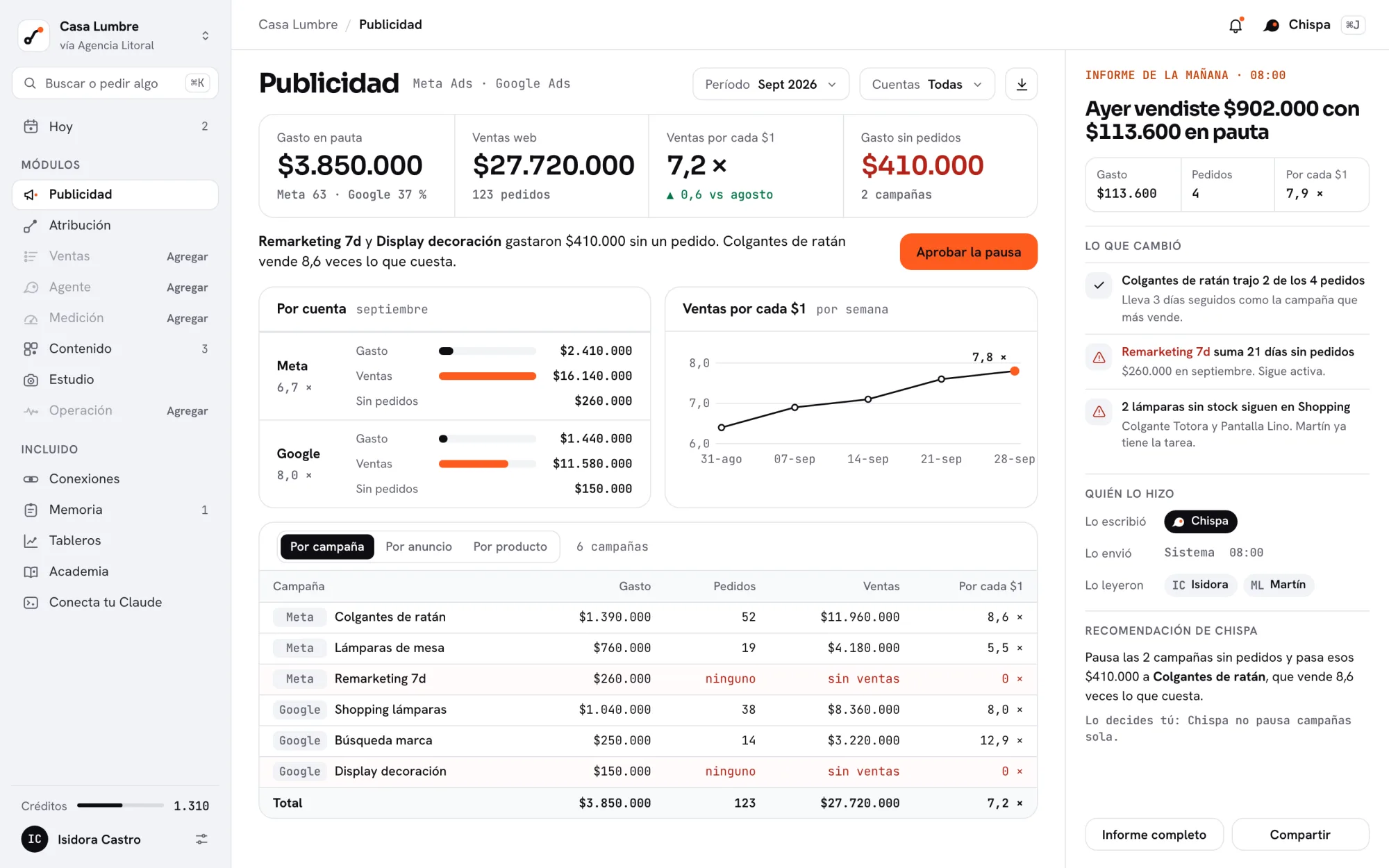The width and height of the screenshot is (1389, 868).
Task: Open Conexiones link icon
Action: click(x=31, y=479)
